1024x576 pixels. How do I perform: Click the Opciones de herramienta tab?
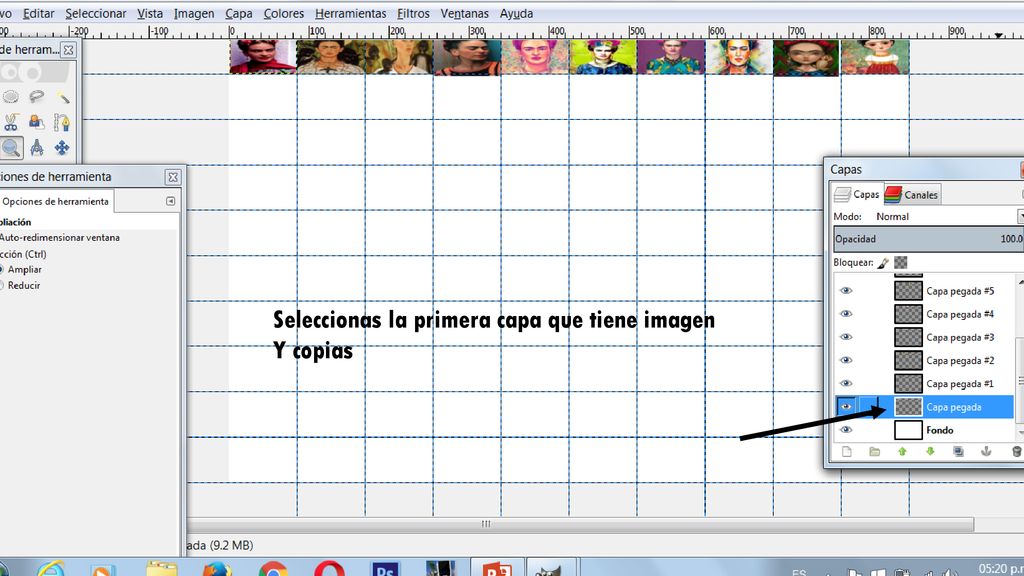pos(56,201)
